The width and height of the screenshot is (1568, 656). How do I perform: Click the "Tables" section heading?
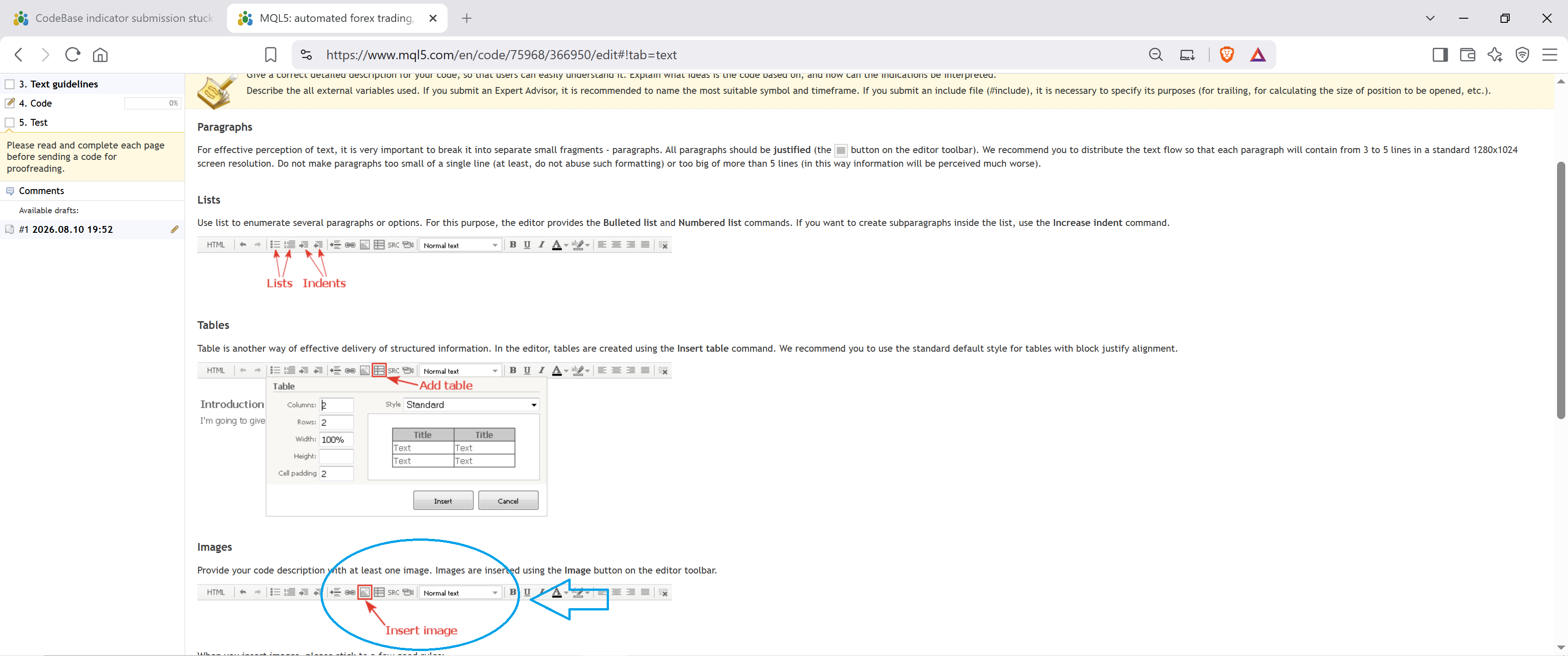coord(213,326)
